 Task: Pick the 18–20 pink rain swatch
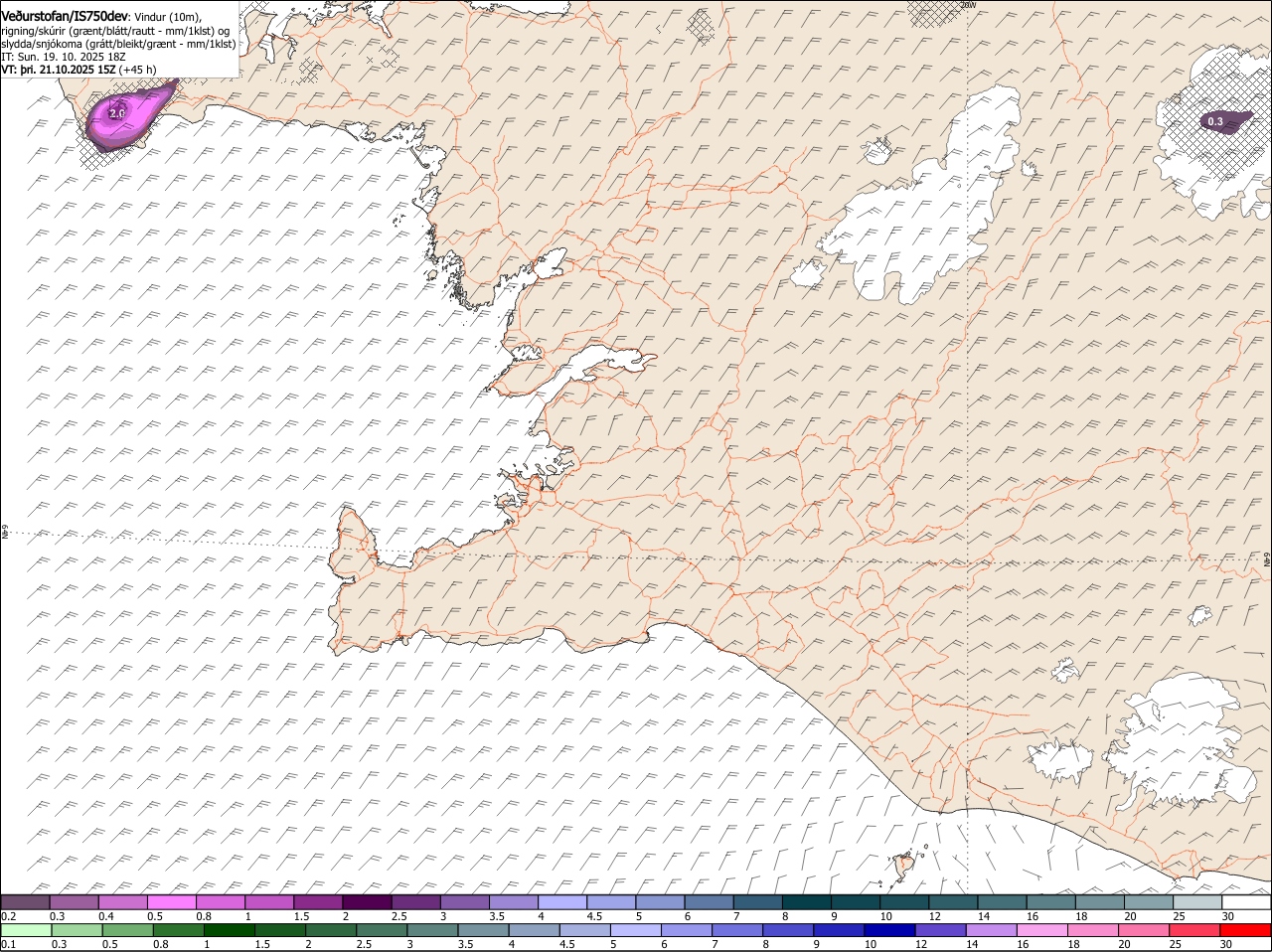click(1094, 930)
